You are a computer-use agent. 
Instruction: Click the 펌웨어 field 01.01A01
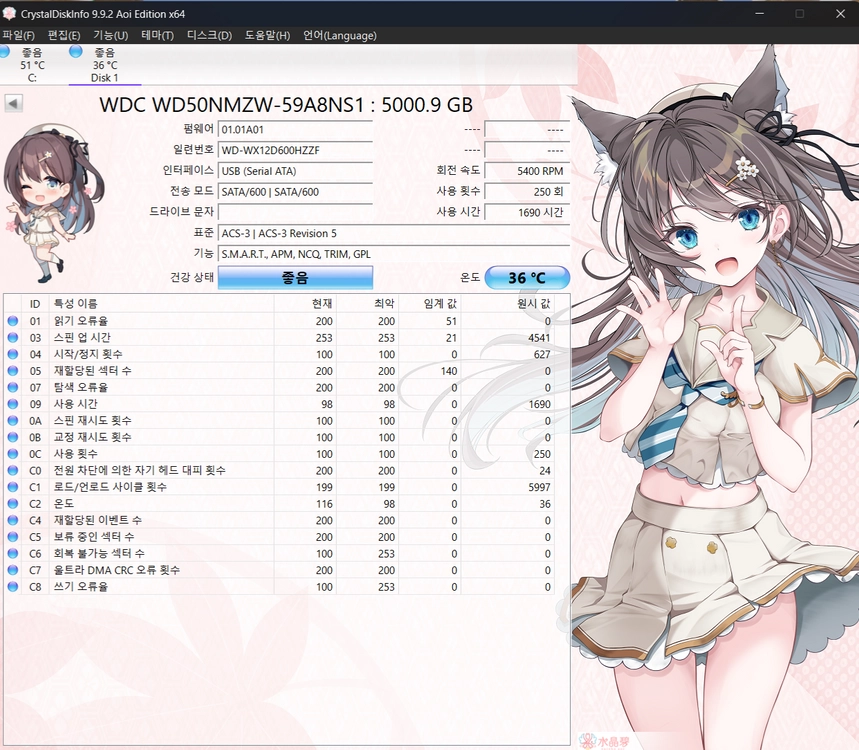click(295, 130)
